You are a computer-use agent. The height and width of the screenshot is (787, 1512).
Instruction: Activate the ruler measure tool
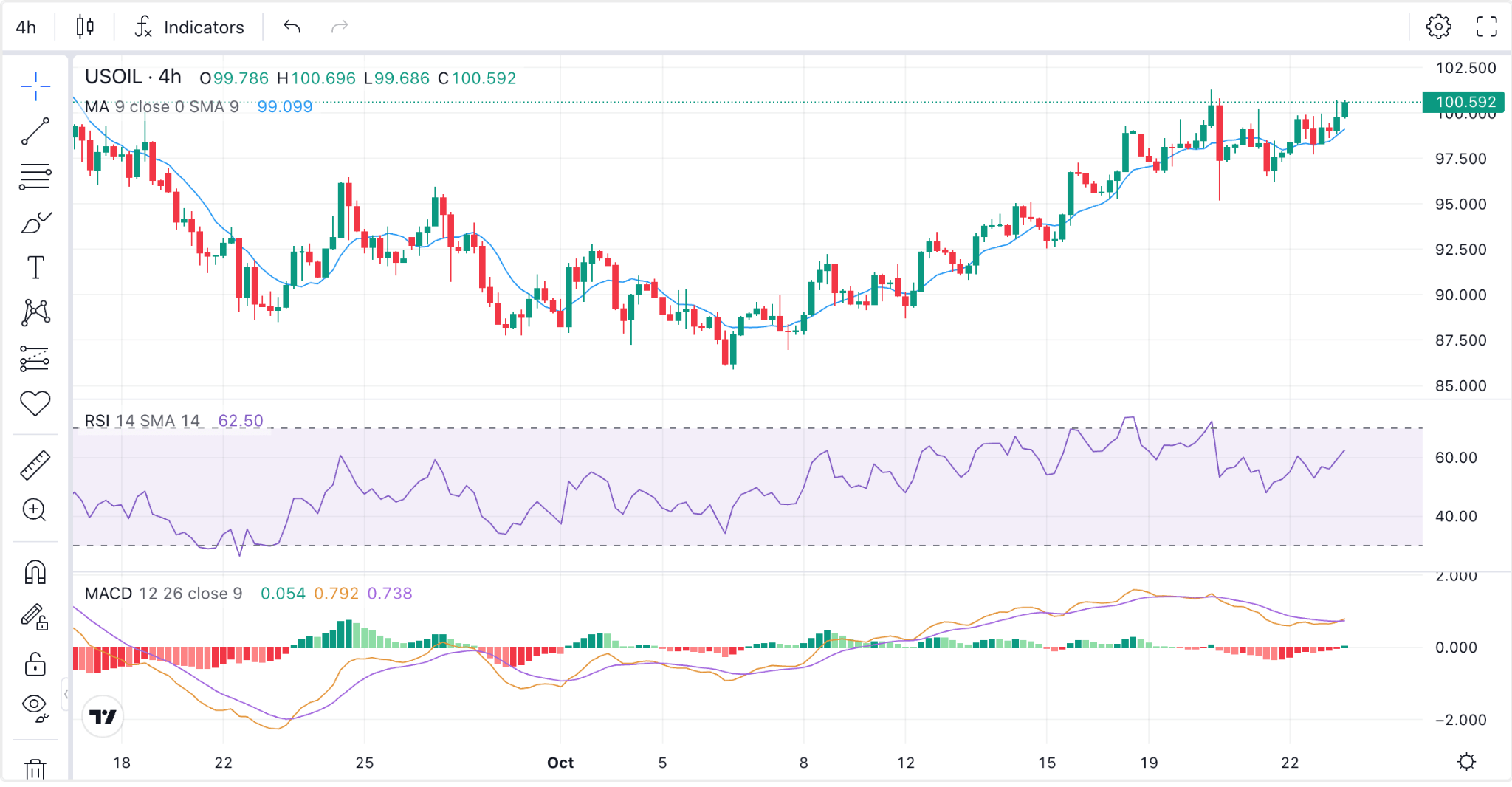[35, 465]
